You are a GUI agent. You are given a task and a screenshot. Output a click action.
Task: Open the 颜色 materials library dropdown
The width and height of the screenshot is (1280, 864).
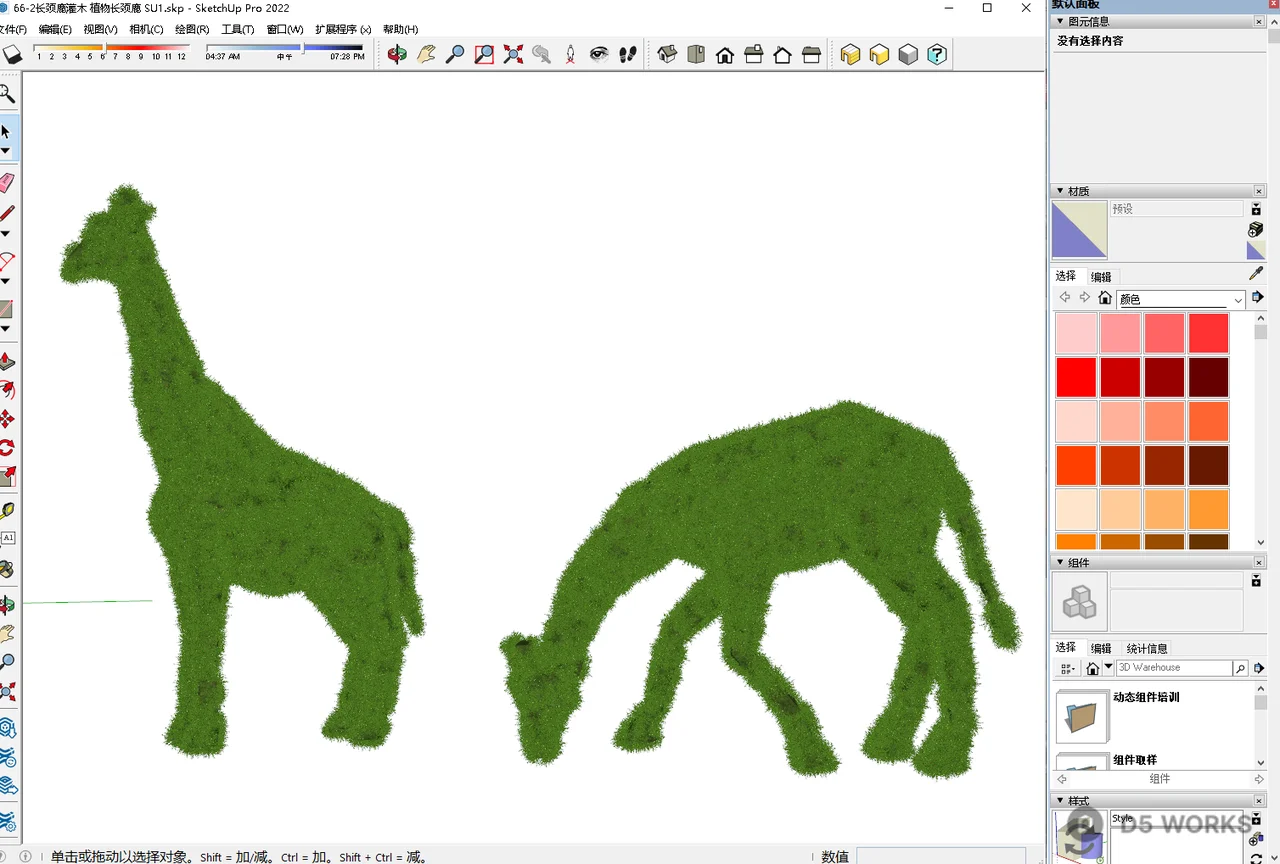(x=1238, y=299)
